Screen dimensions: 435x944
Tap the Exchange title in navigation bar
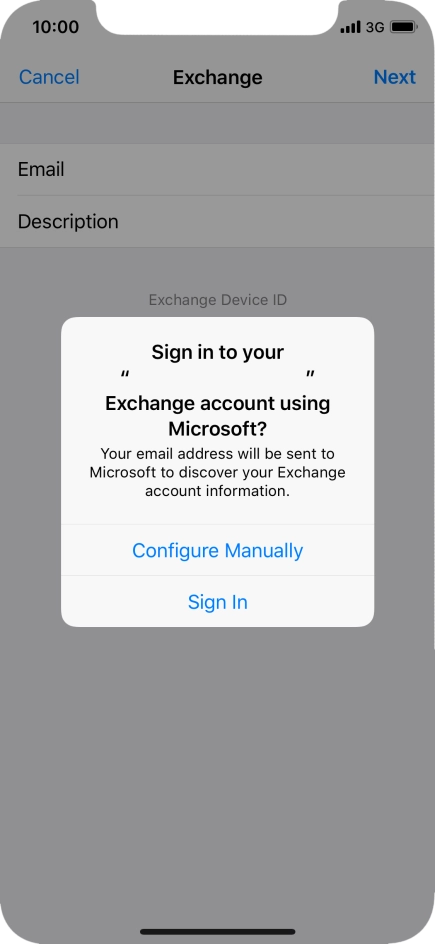point(217,77)
